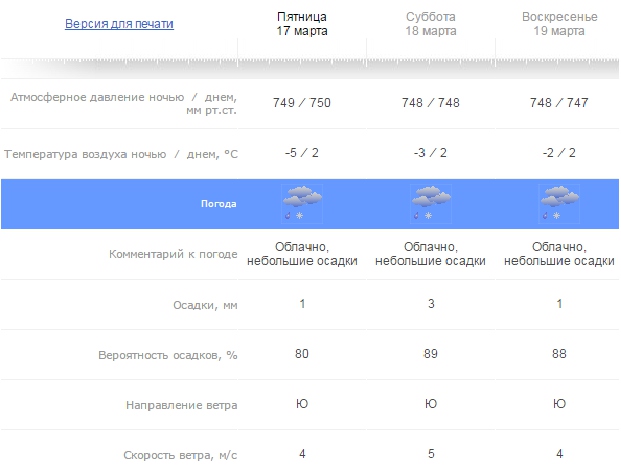Screen dimensions: 621x471
Task: Click Friday's temperature value -5 / 2
Action: [302, 153]
